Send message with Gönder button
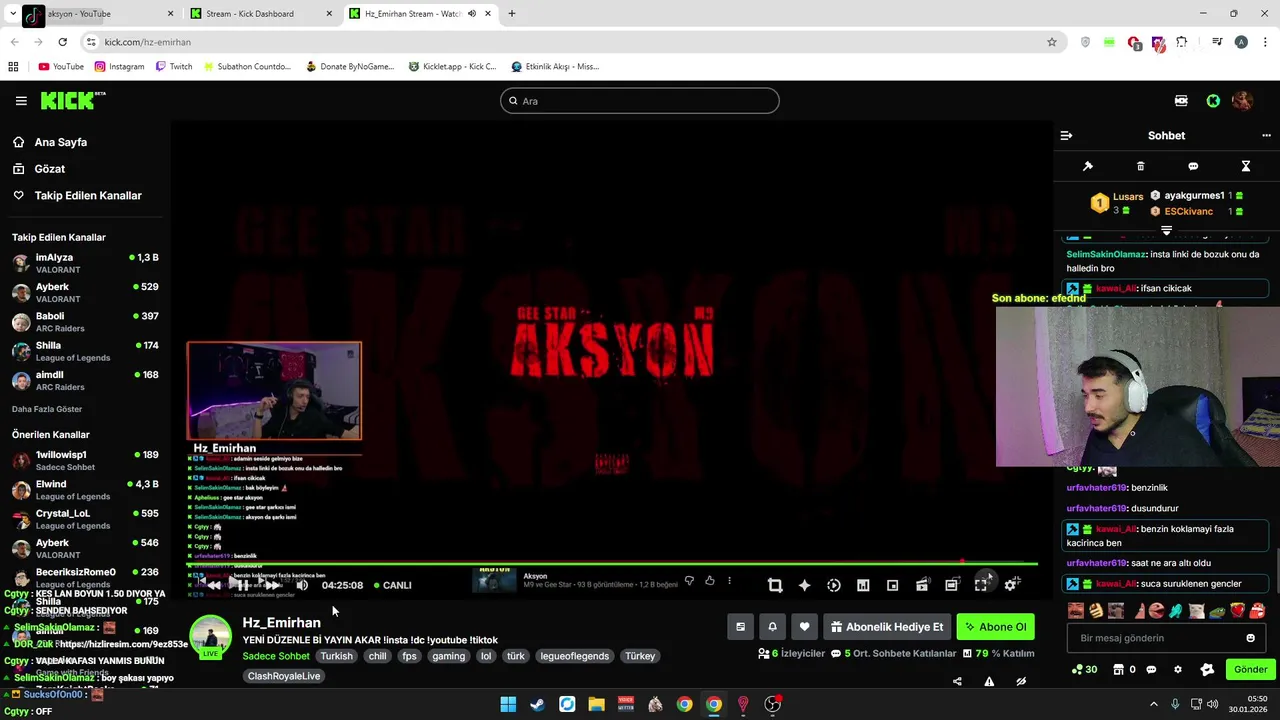This screenshot has height=720, width=1280. pyautogui.click(x=1250, y=669)
